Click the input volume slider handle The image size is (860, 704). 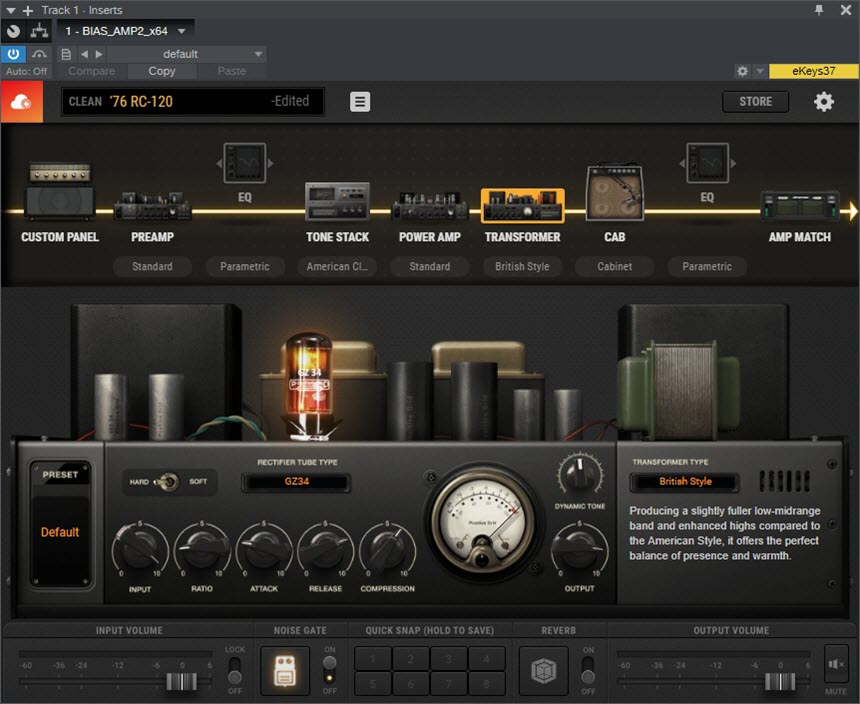182,682
